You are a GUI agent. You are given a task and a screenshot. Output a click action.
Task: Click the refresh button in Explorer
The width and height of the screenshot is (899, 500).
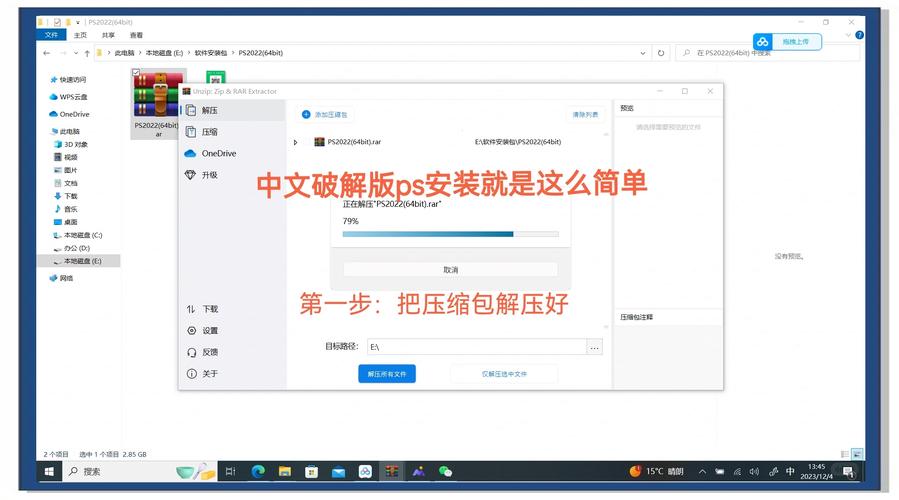click(661, 53)
